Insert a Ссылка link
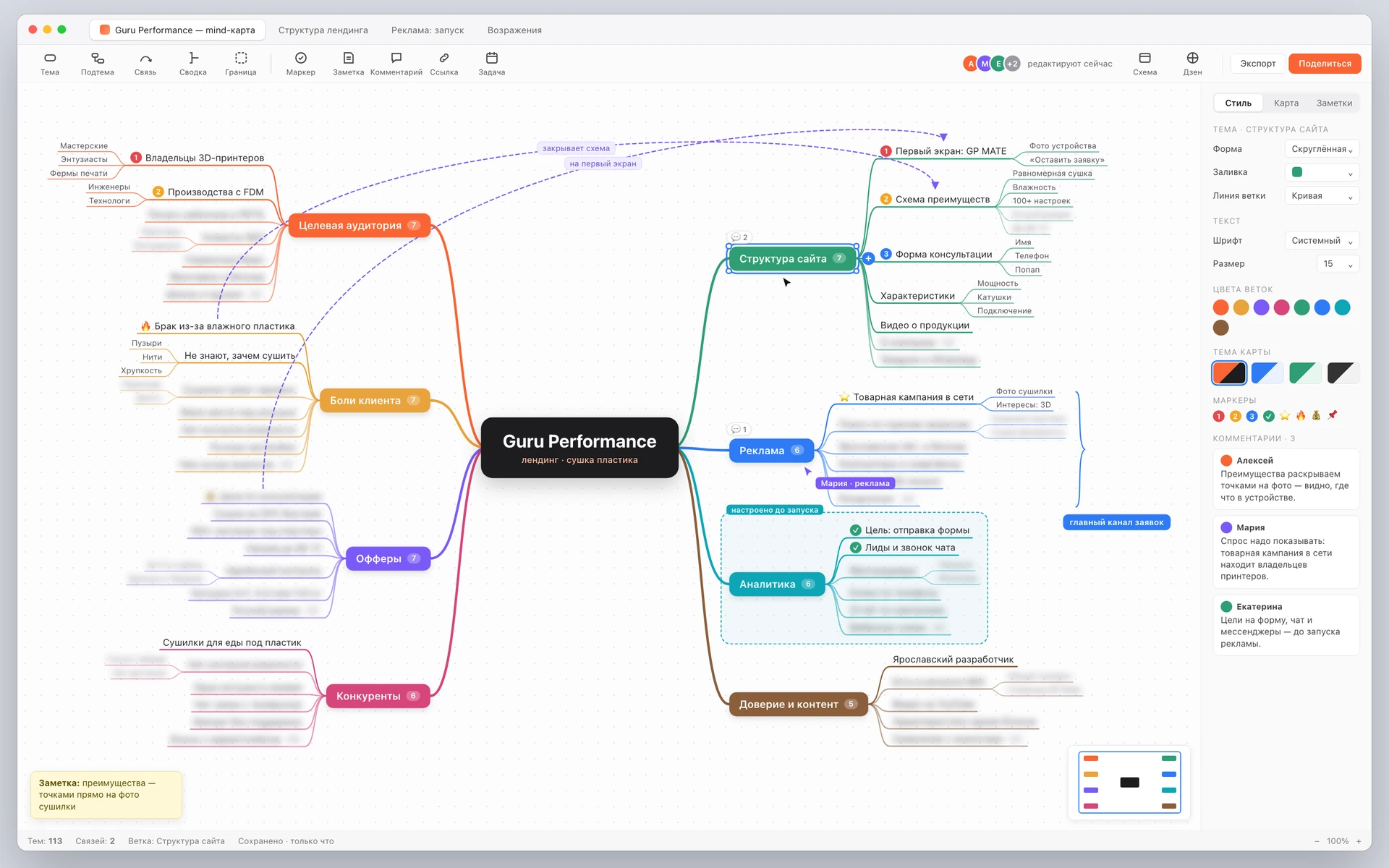The width and height of the screenshot is (1389, 868). coord(444,64)
